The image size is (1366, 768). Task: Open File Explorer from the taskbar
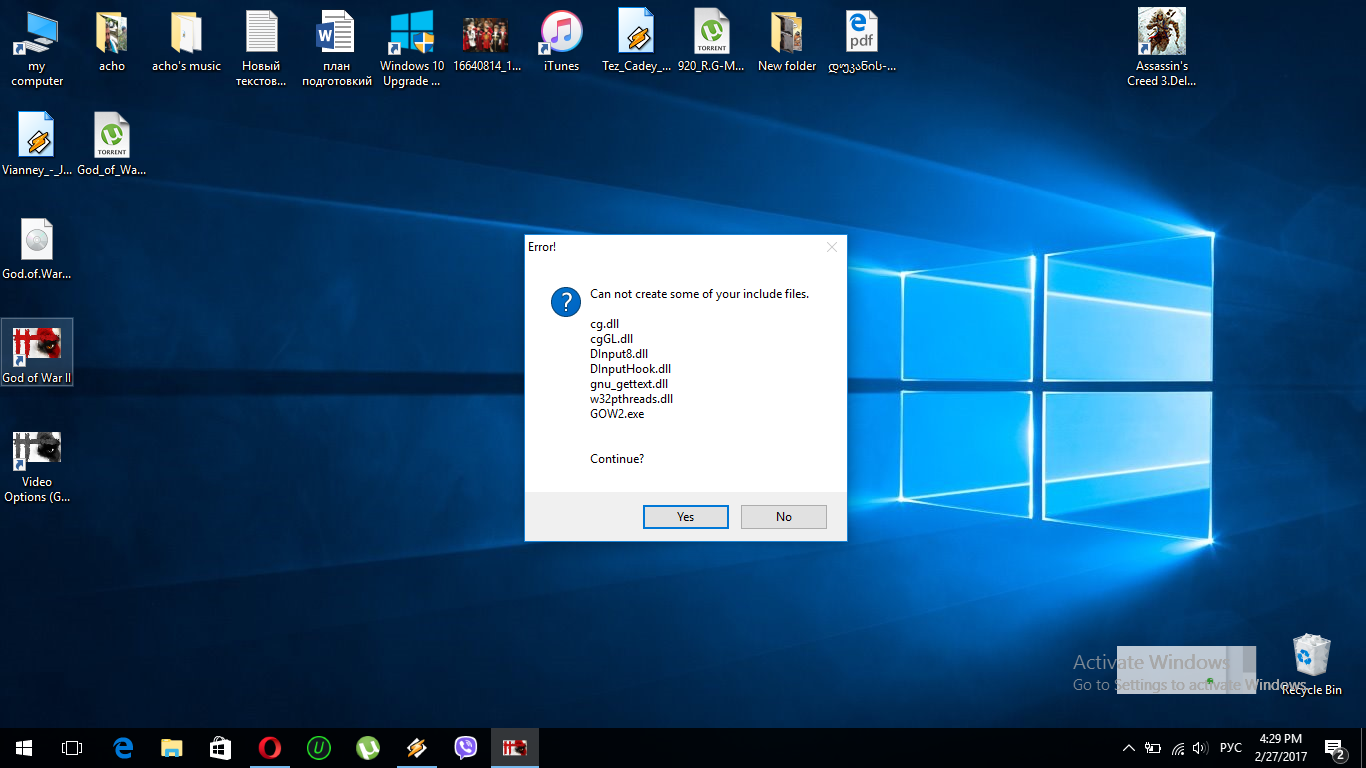click(x=172, y=748)
